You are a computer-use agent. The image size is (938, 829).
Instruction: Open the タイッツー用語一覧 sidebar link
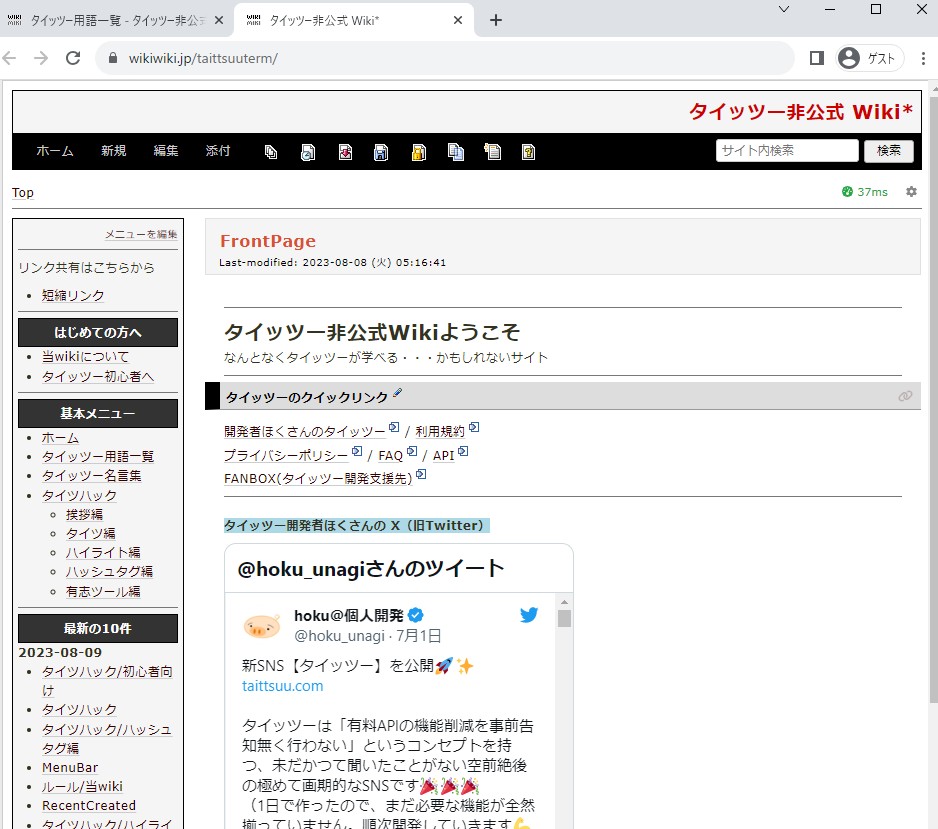[98, 456]
